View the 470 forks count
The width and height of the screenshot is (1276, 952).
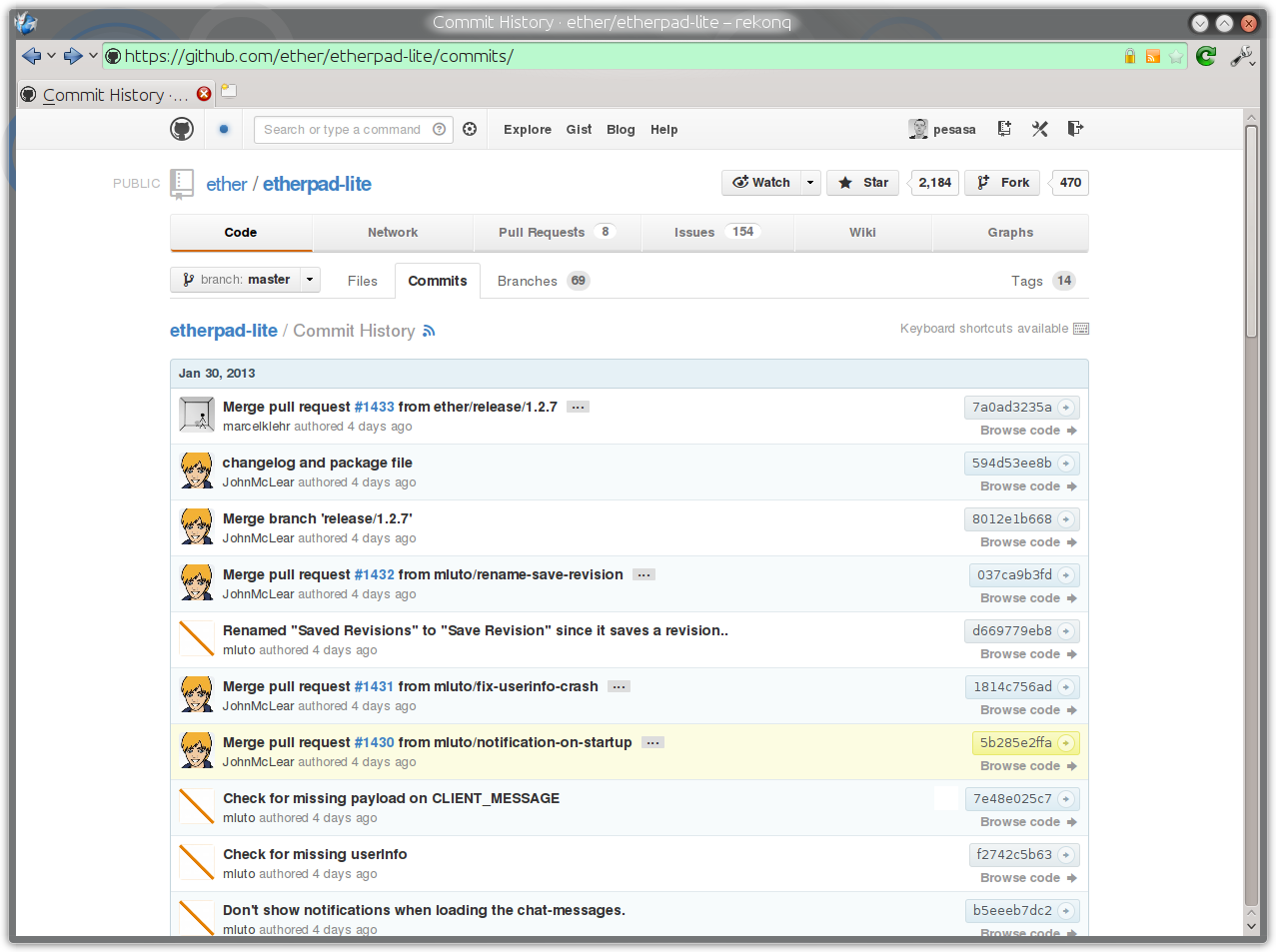(x=1070, y=183)
